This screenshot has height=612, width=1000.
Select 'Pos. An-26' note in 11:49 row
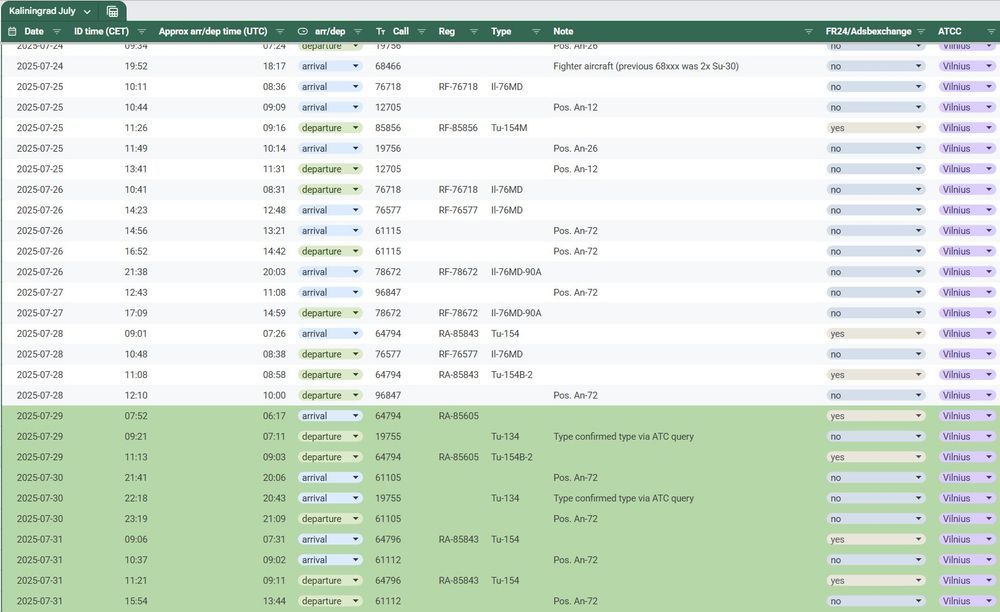click(575, 149)
